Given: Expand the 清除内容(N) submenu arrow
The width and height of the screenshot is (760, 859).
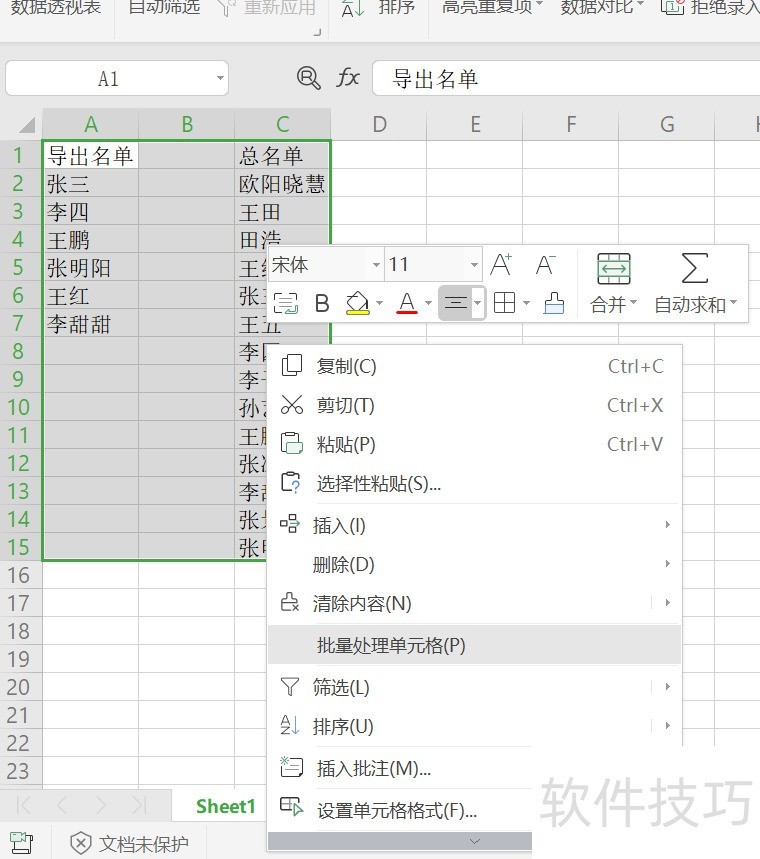Looking at the screenshot, I should pos(667,603).
